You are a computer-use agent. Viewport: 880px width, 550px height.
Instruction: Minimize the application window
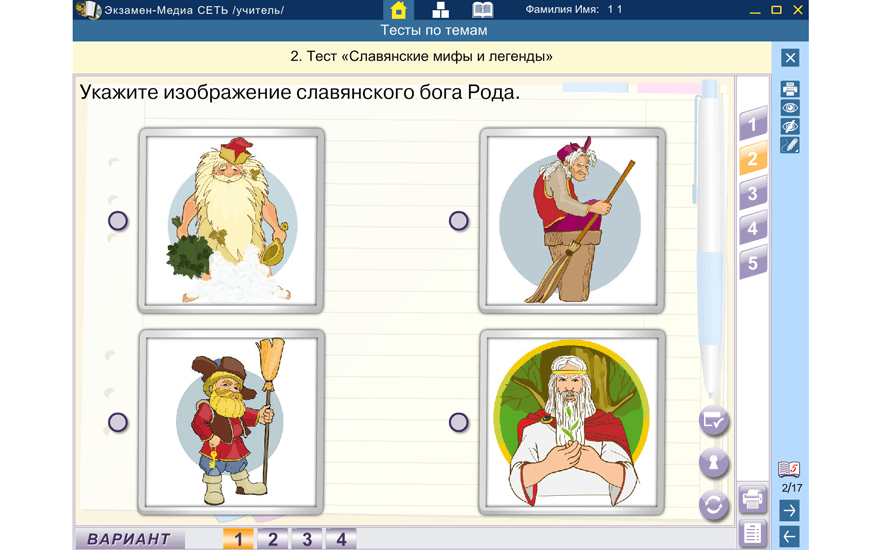click(755, 10)
